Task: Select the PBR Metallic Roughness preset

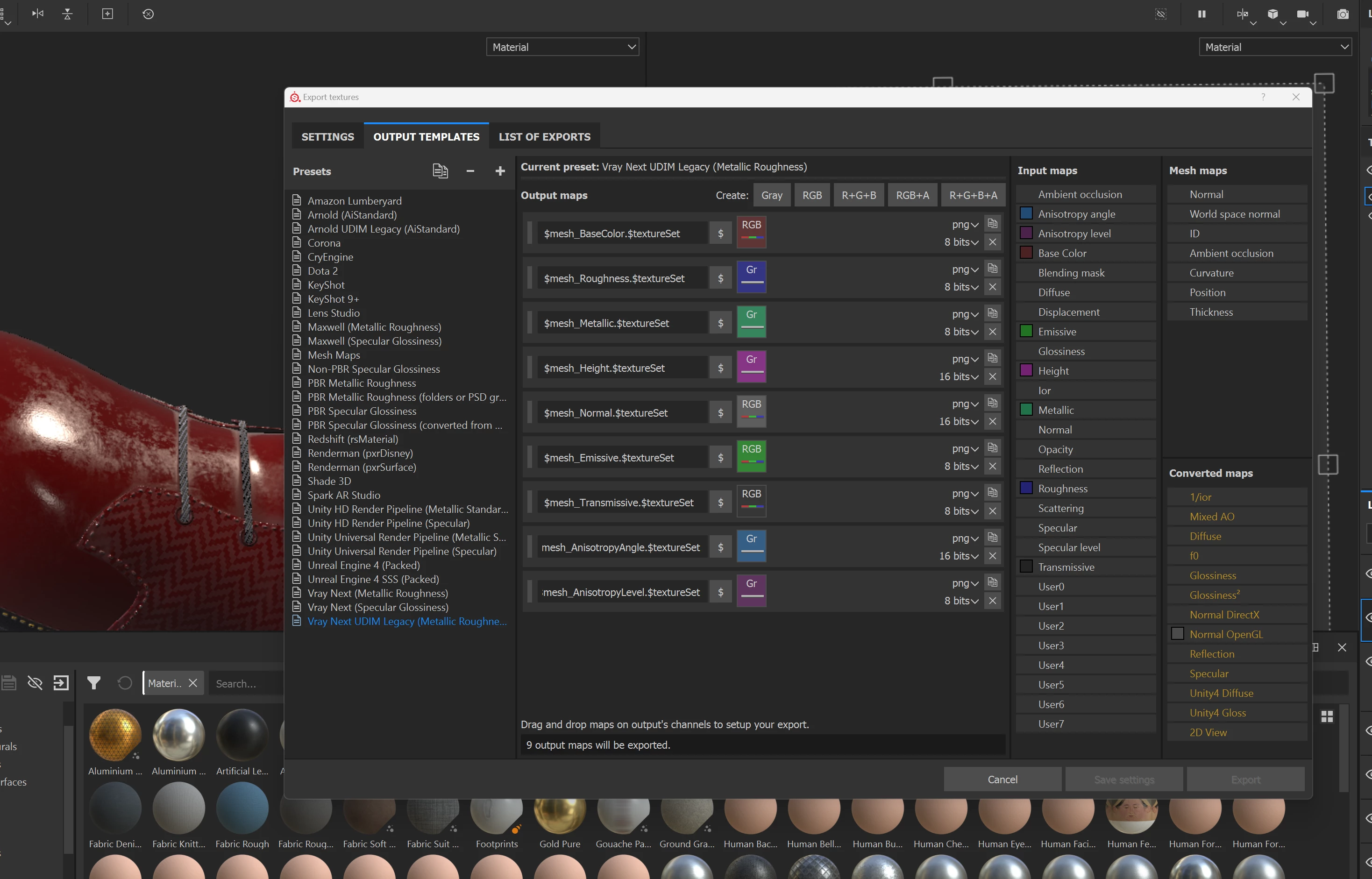Action: pyautogui.click(x=361, y=383)
